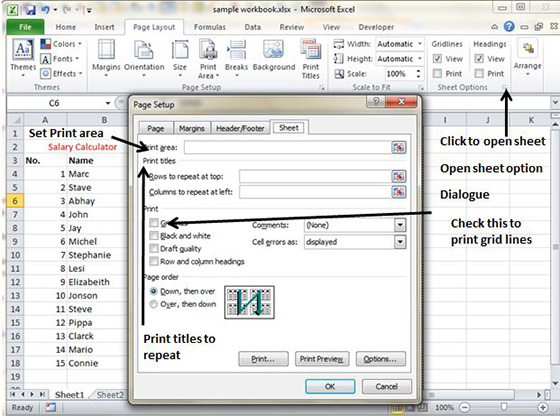Viewport: 560px width, 416px height.
Task: Click Cancel in Page Setup dialog
Action: (x=386, y=386)
